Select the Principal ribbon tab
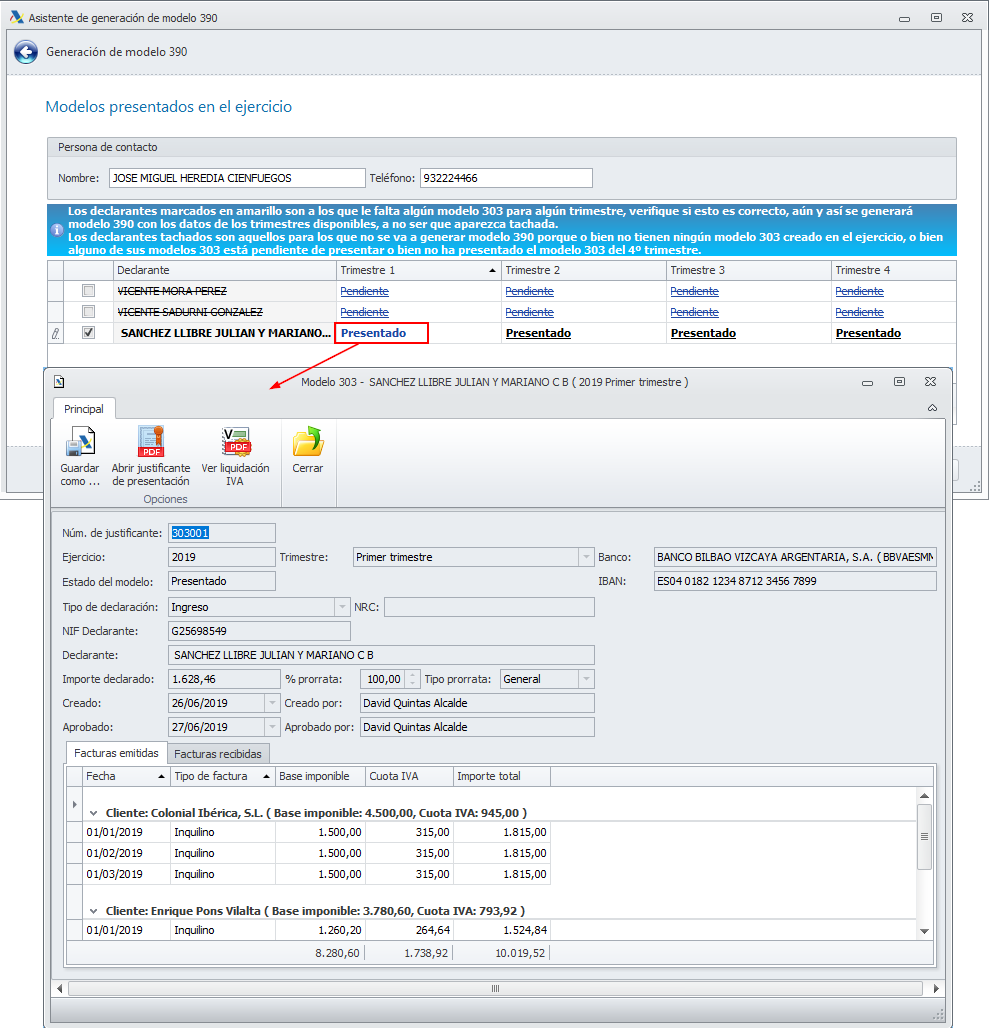This screenshot has height=1028, width=990. pos(84,408)
